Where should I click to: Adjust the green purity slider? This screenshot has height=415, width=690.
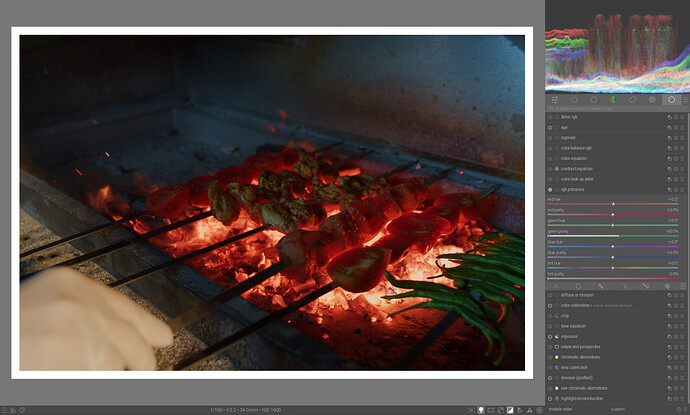(x=613, y=236)
